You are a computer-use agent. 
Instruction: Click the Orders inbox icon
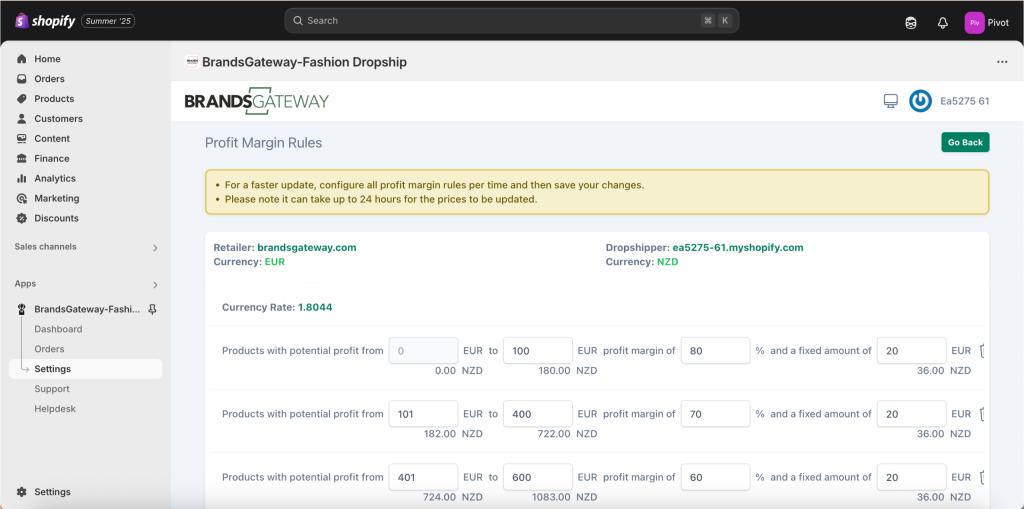[22, 79]
